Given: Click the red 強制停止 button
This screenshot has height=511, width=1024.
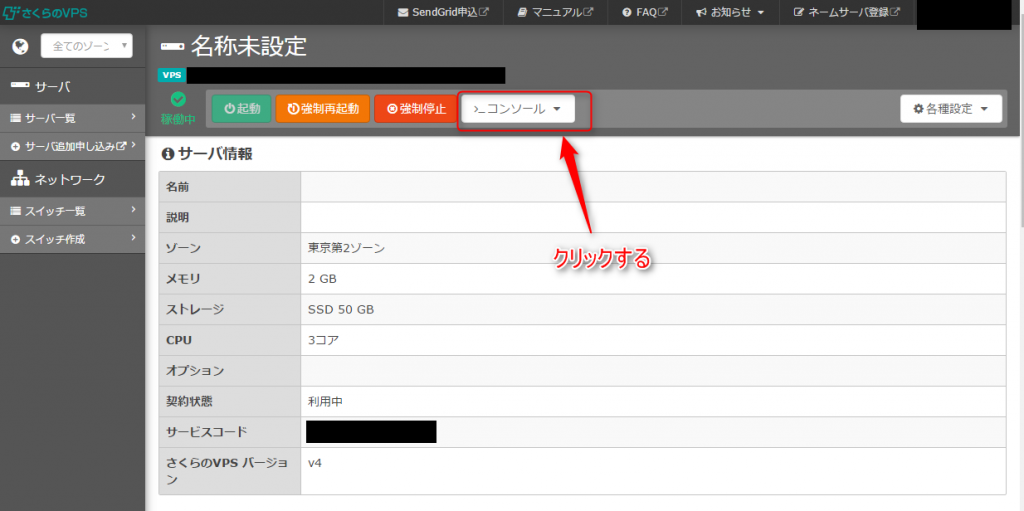Looking at the screenshot, I should click(x=416, y=109).
